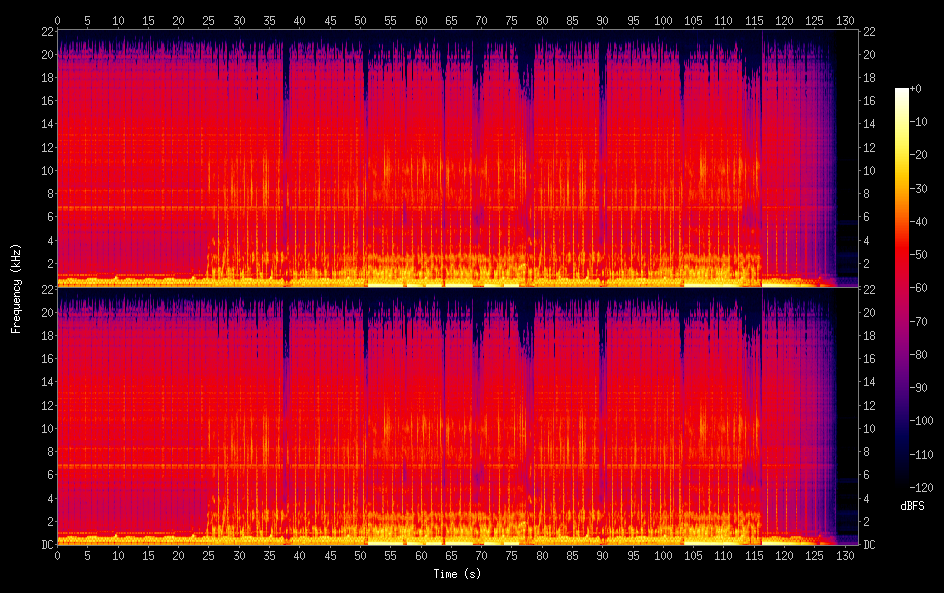
Task: Click the "-70" color scale label
Action: point(918,321)
